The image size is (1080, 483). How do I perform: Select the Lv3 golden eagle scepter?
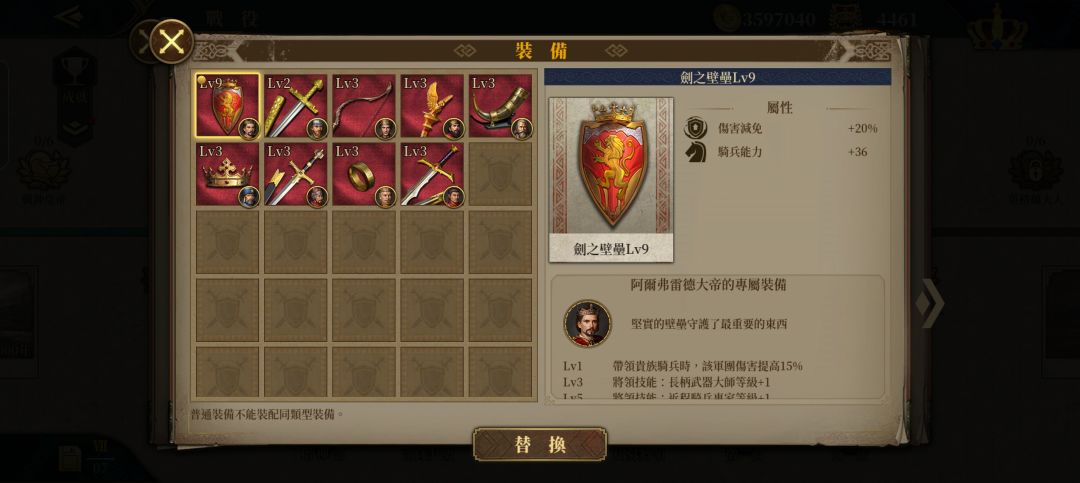432,105
